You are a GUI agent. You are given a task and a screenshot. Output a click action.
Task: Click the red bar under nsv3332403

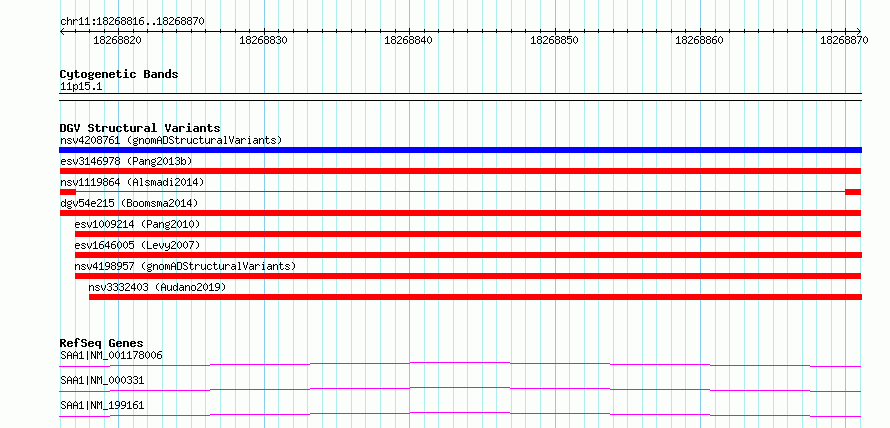[476, 297]
